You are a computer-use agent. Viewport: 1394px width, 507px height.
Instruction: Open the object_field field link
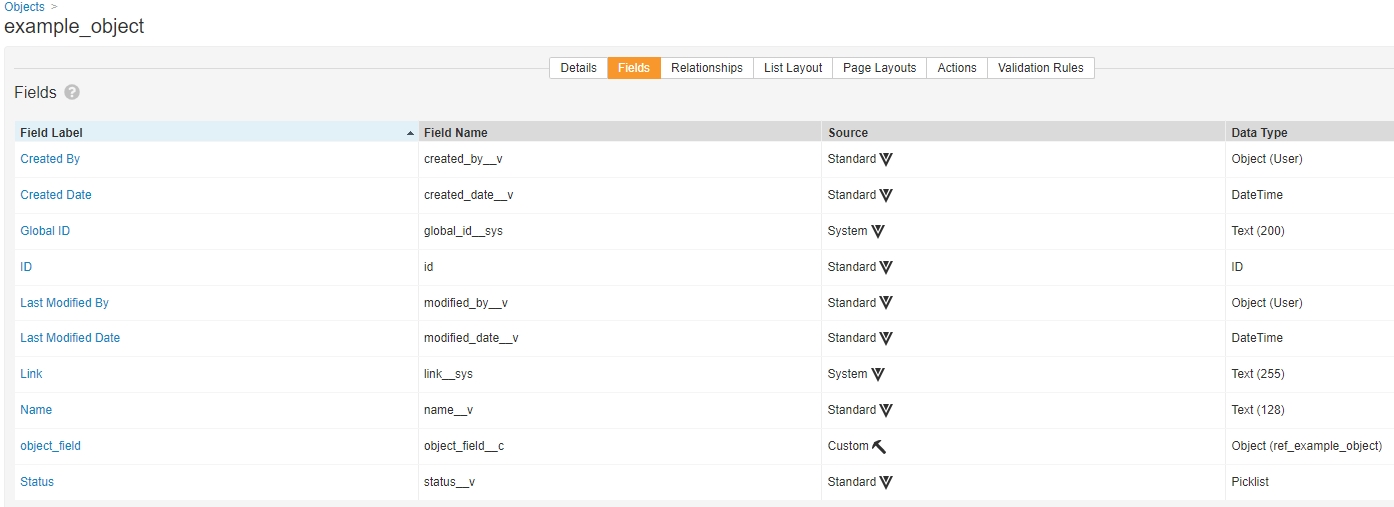pos(51,446)
